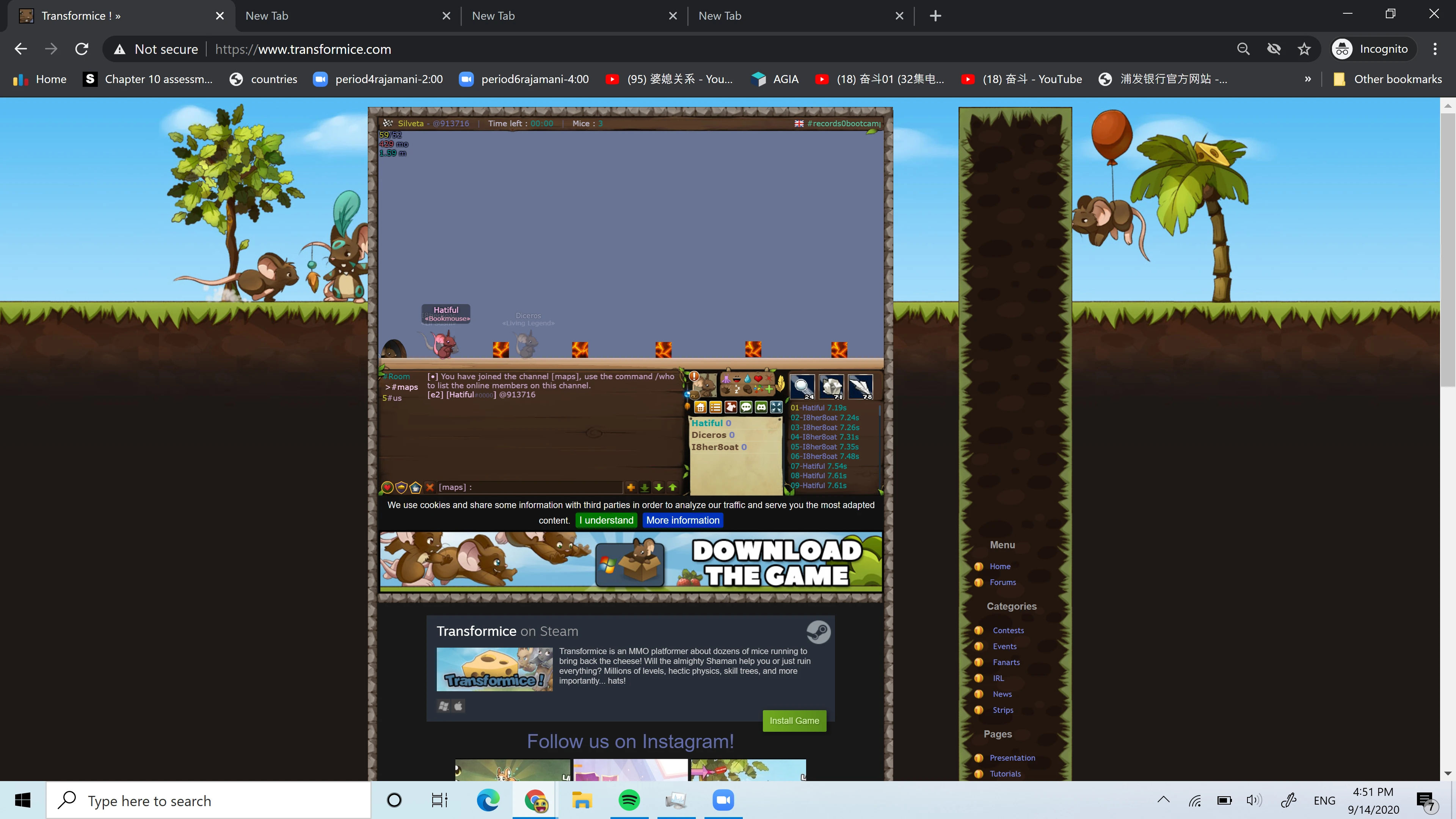Viewport: 1456px width, 819px height.
Task: Click the Windows Start button
Action: pos(23,800)
